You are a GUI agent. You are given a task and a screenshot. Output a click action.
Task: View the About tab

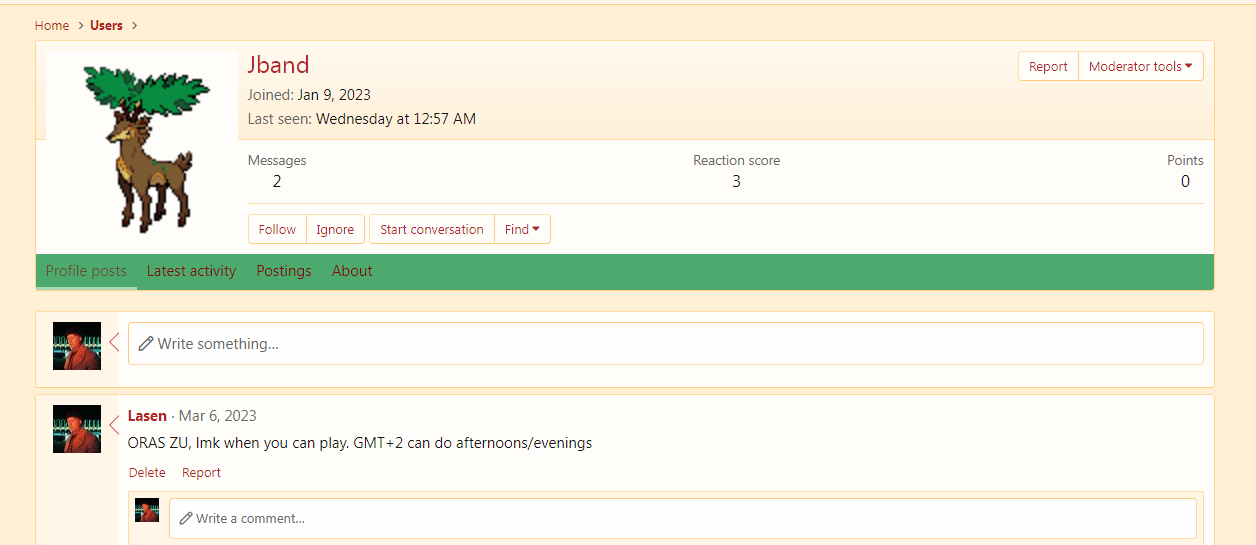352,271
